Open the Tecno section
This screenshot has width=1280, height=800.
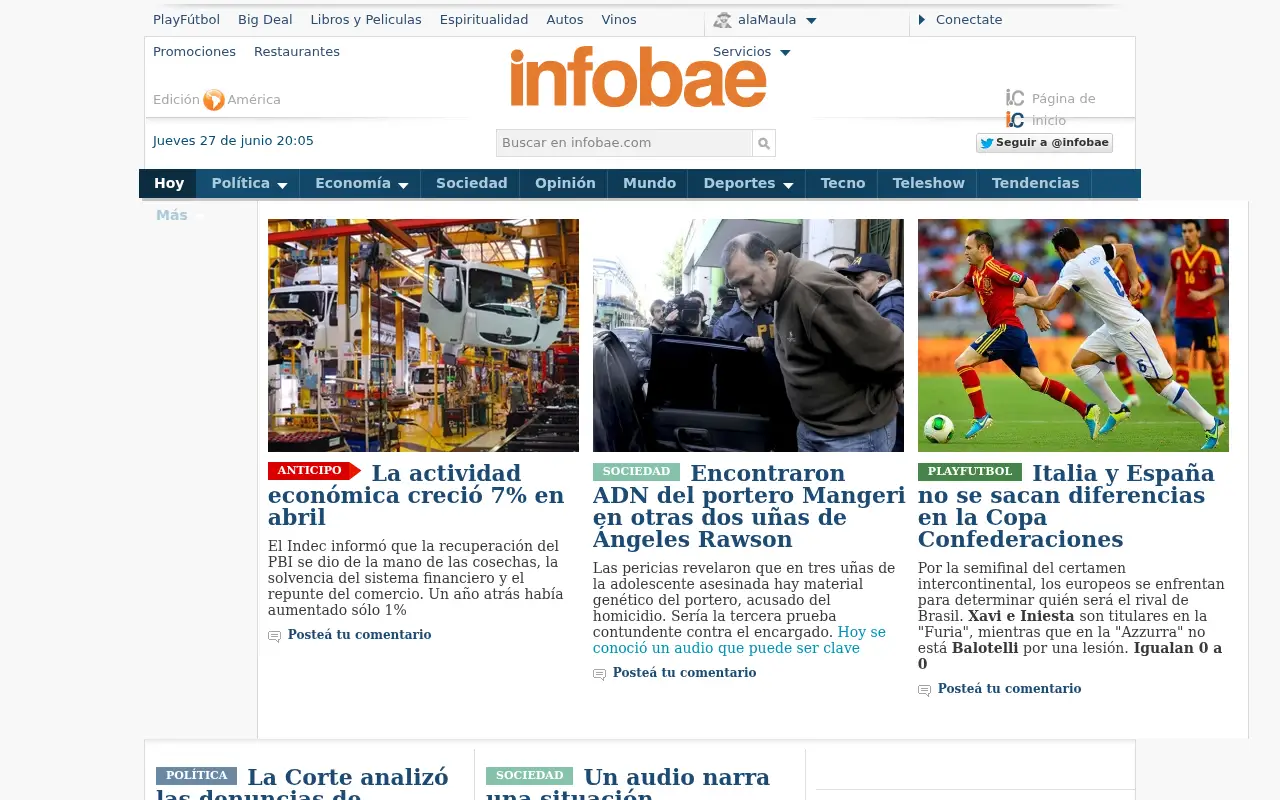[843, 183]
